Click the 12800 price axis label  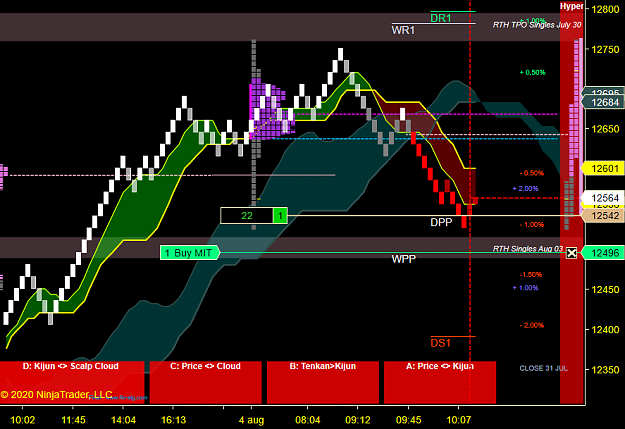[605, 9]
